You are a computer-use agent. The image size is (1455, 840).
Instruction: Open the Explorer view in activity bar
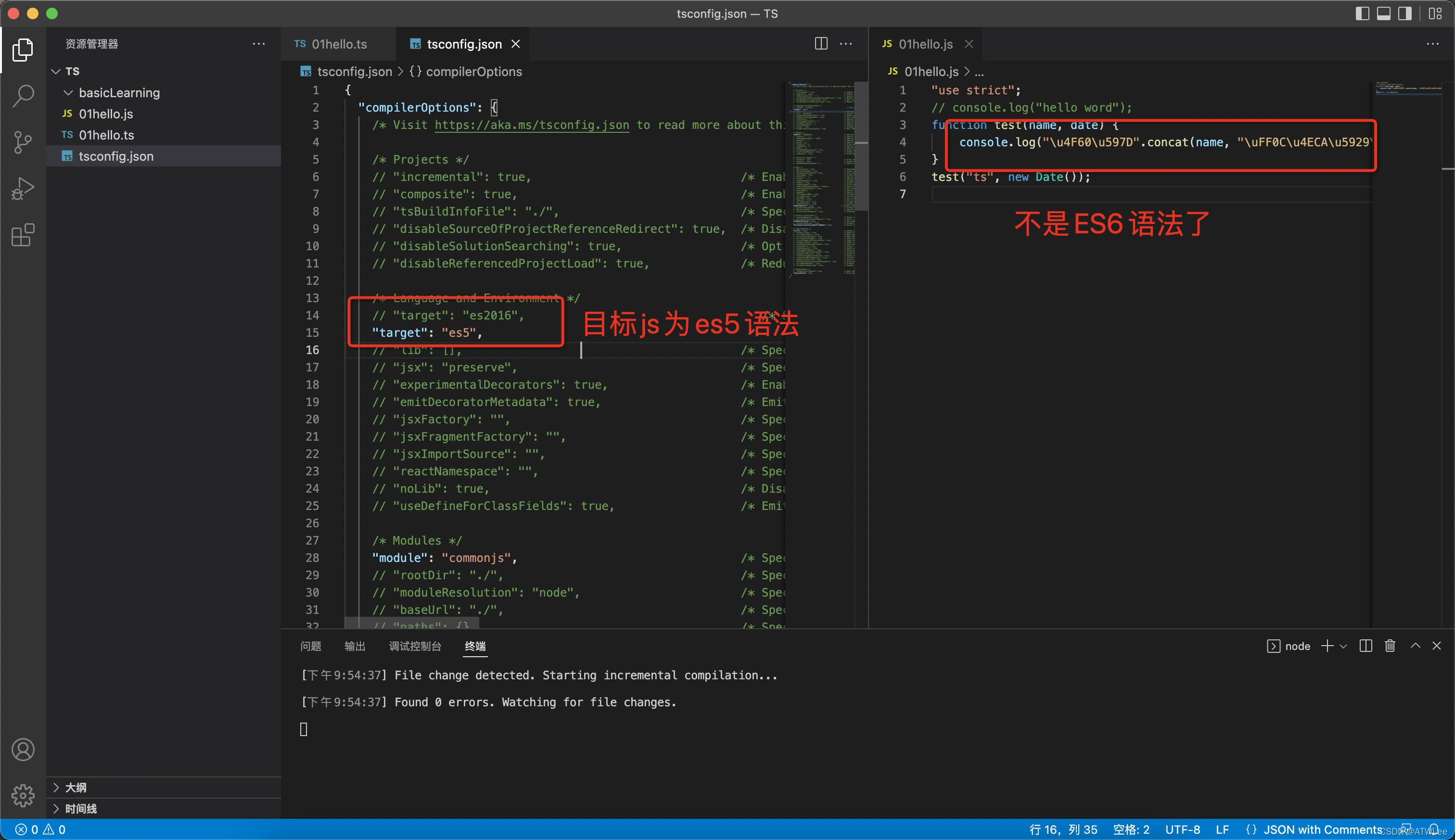click(23, 50)
